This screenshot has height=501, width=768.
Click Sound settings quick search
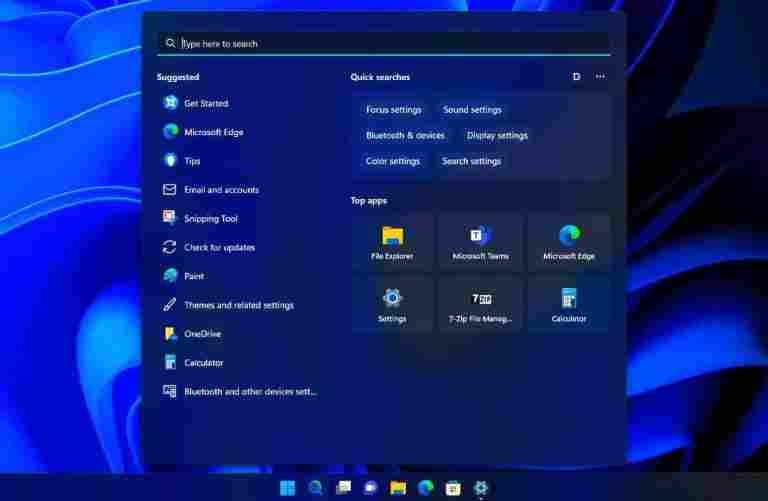tap(472, 110)
